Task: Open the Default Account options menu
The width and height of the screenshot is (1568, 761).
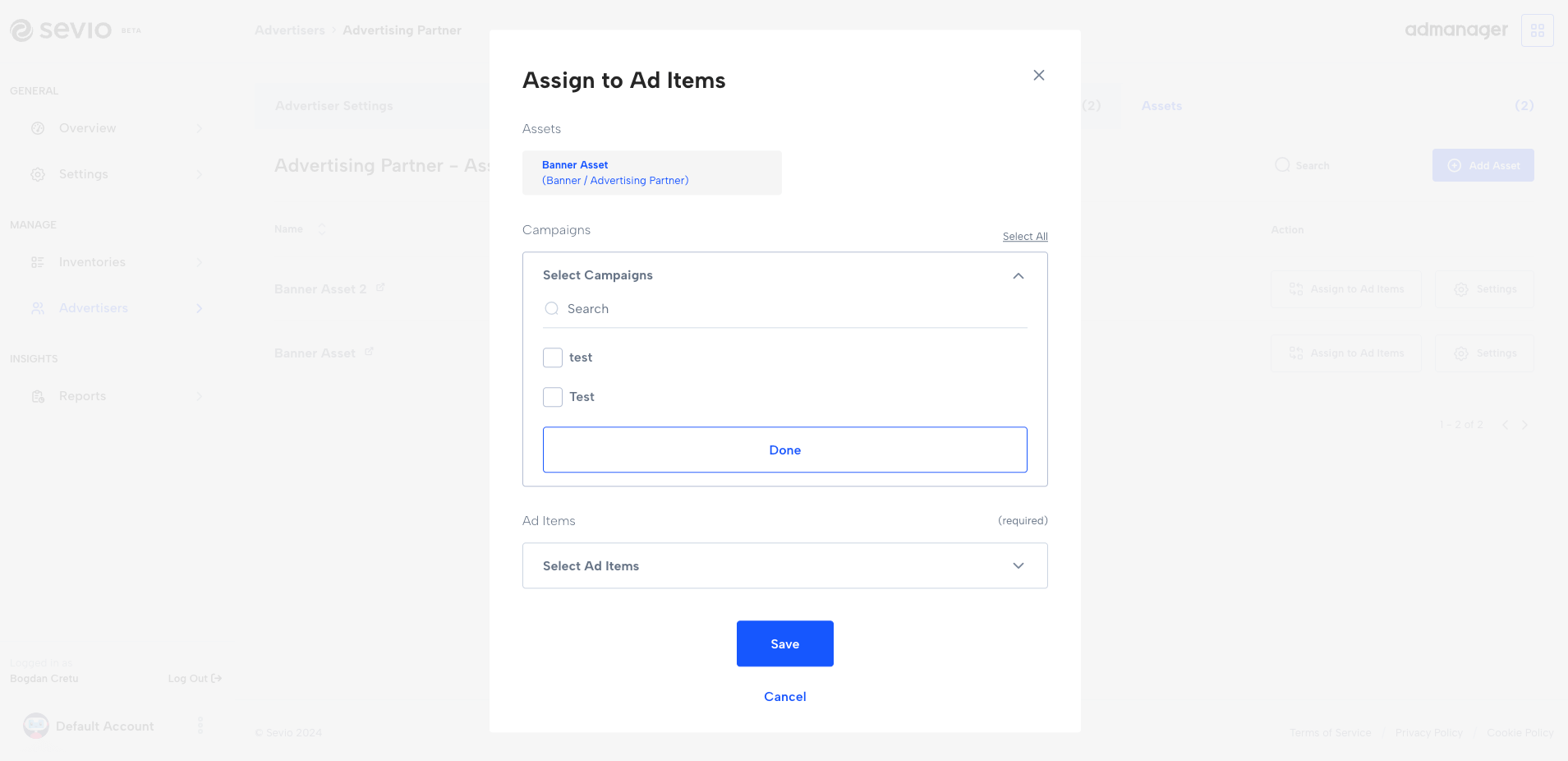Action: (x=200, y=726)
